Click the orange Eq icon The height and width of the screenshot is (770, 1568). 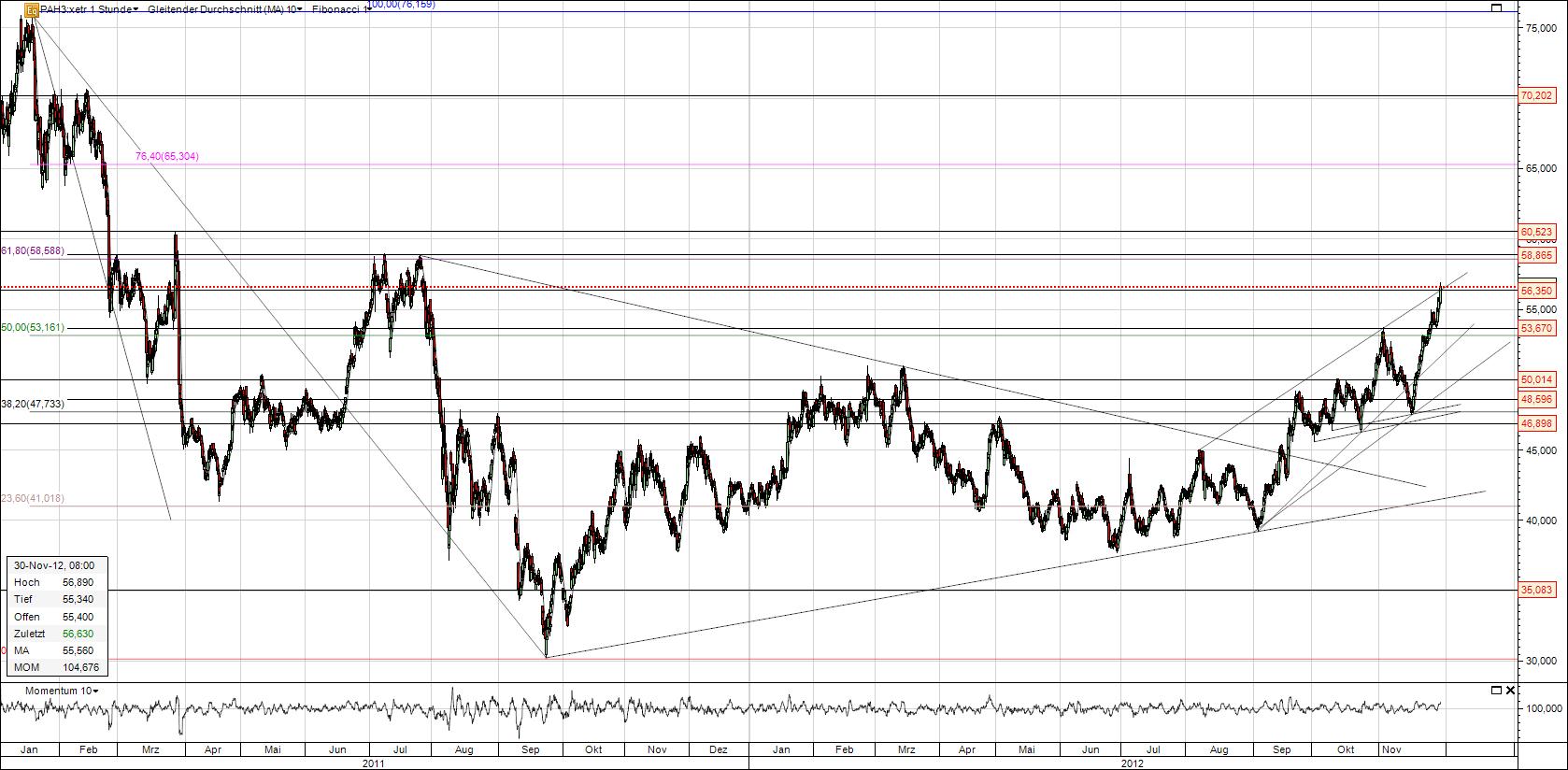31,10
